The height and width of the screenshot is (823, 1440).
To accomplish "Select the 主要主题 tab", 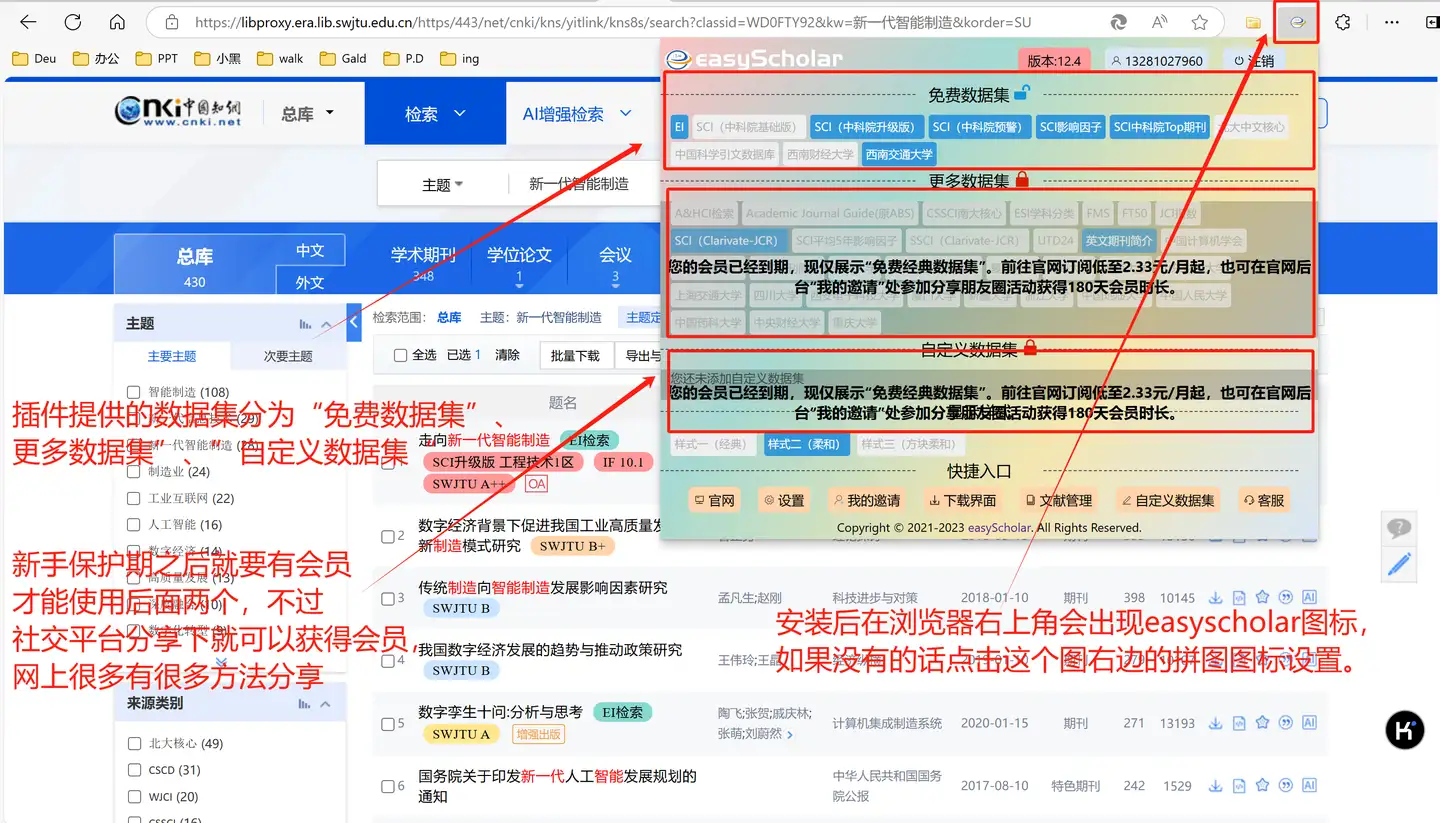I will tap(172, 356).
